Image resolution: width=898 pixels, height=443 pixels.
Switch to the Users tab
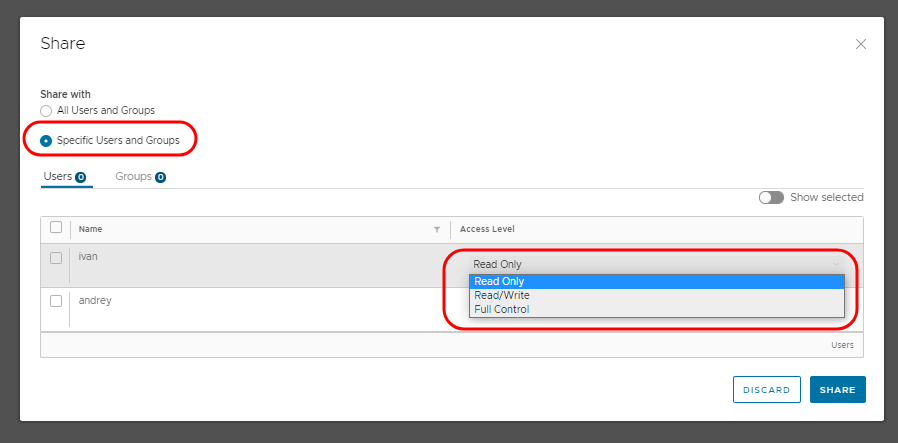coord(58,176)
